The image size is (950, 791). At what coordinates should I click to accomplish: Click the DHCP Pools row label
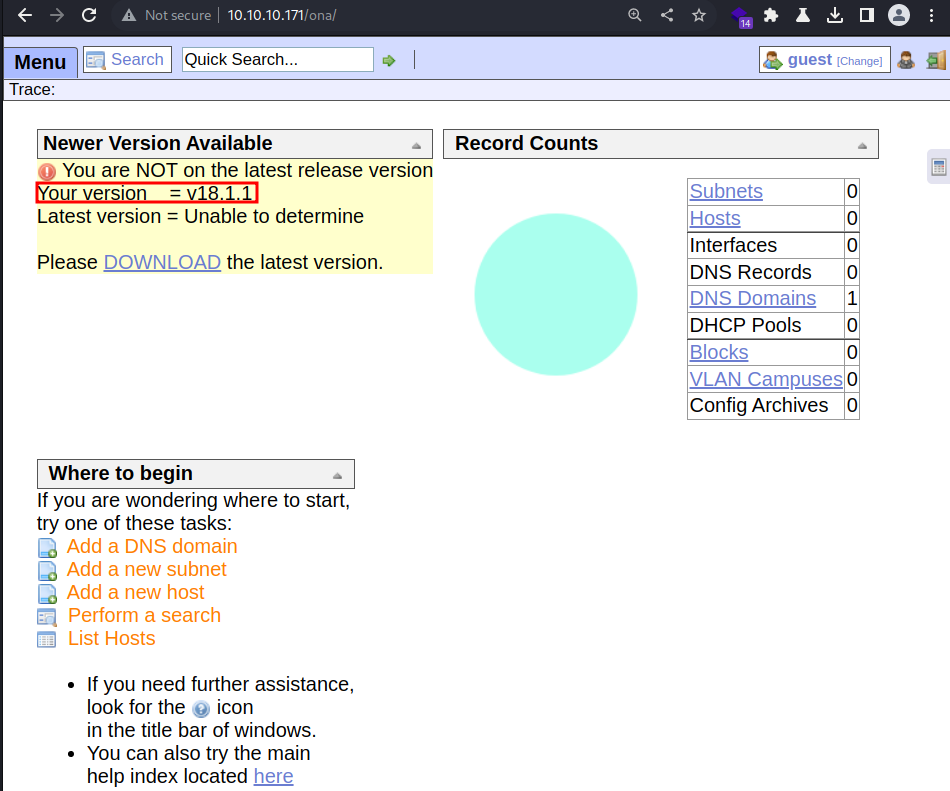tap(745, 325)
